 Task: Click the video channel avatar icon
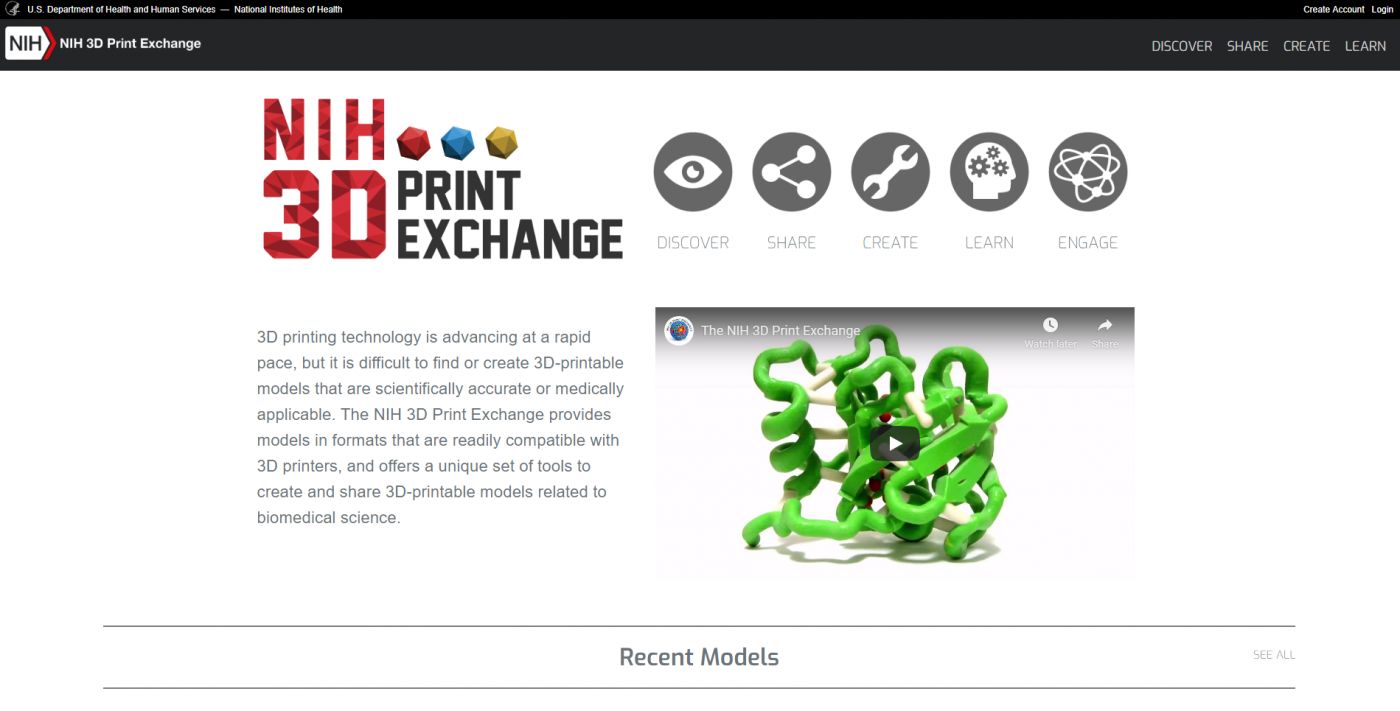point(679,331)
